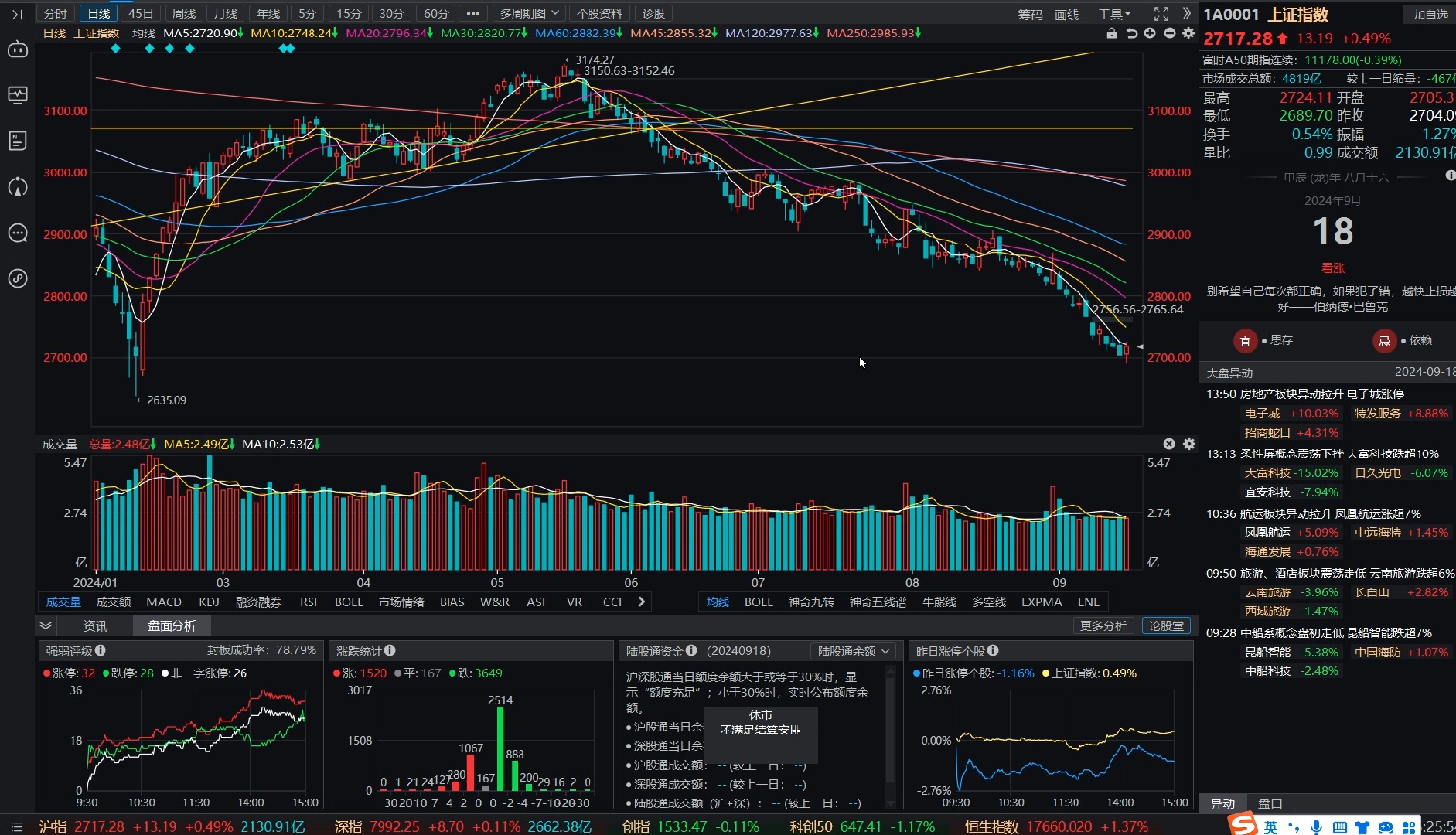Viewport: 1456px width, 835px height.
Task: Zoom out the K-line chart with the minus icon
Action: point(1169,33)
